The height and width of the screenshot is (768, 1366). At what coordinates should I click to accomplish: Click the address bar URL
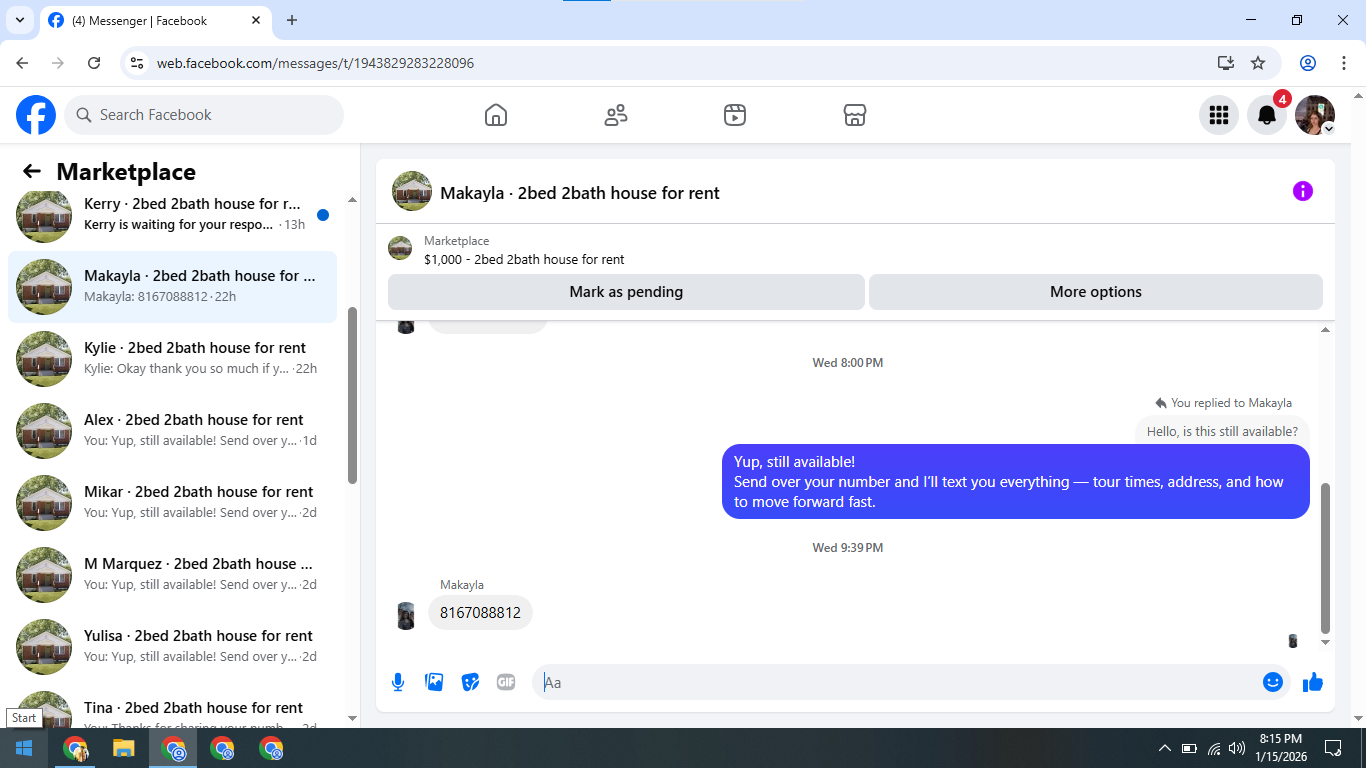(315, 63)
